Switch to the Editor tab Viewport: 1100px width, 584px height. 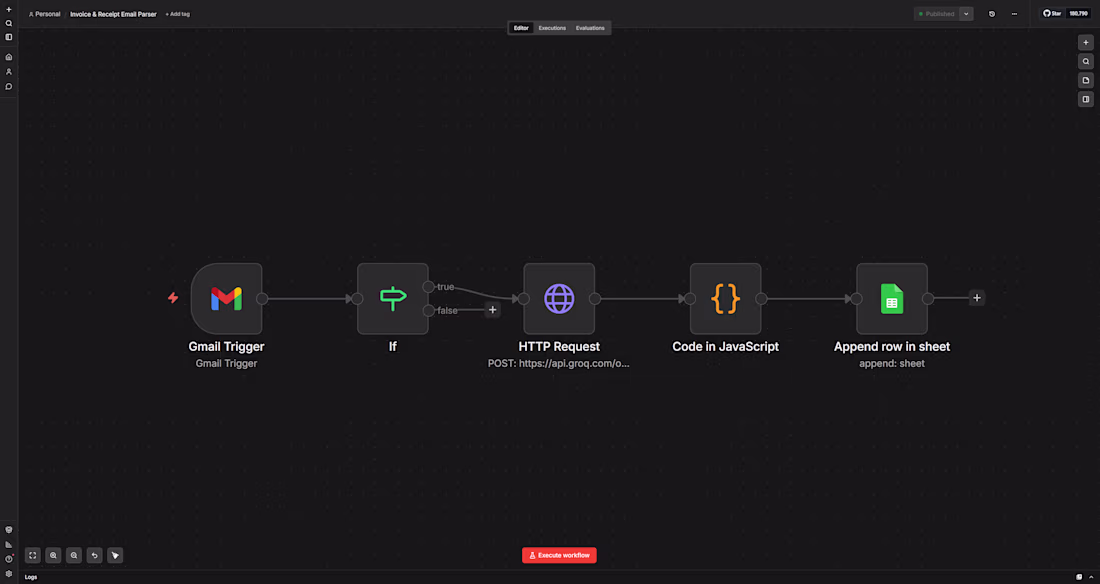[521, 28]
